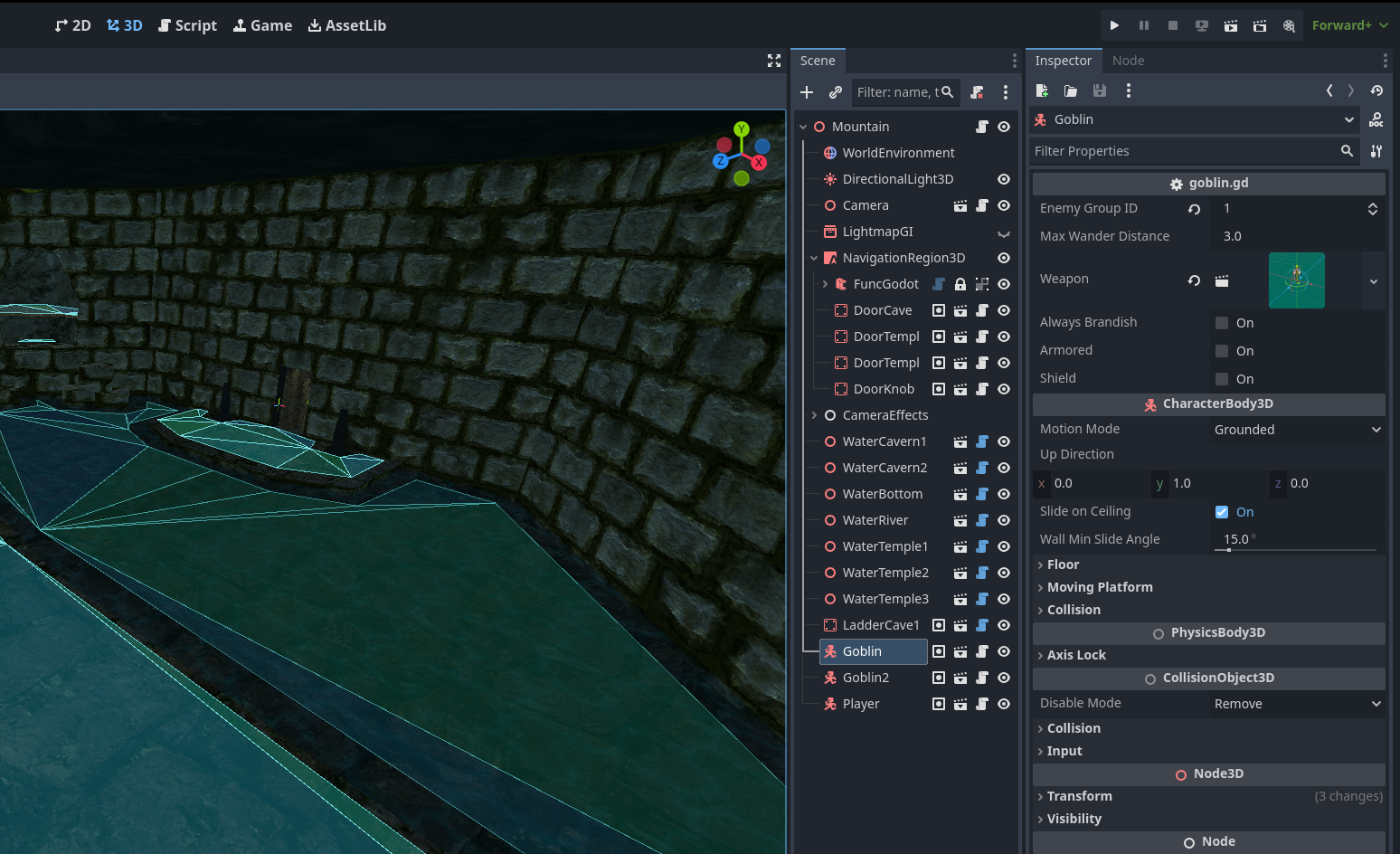Viewport: 1400px width, 854px height.
Task: Open the Forward+ renderer dropdown
Action: pyautogui.click(x=1350, y=25)
